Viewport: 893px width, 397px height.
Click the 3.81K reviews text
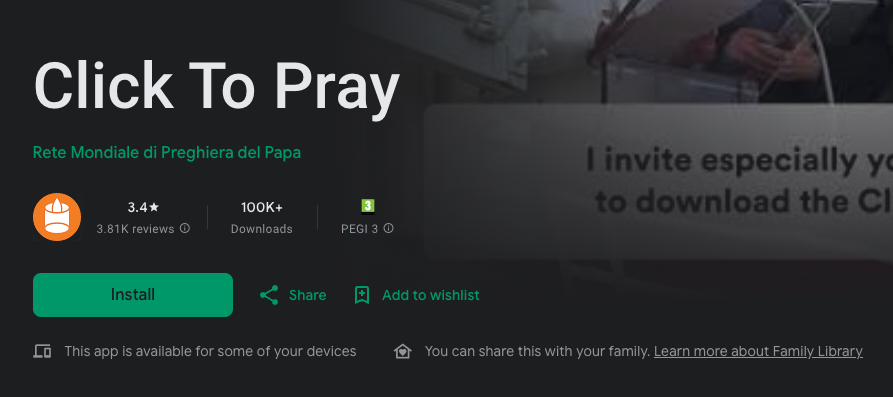(x=136, y=229)
